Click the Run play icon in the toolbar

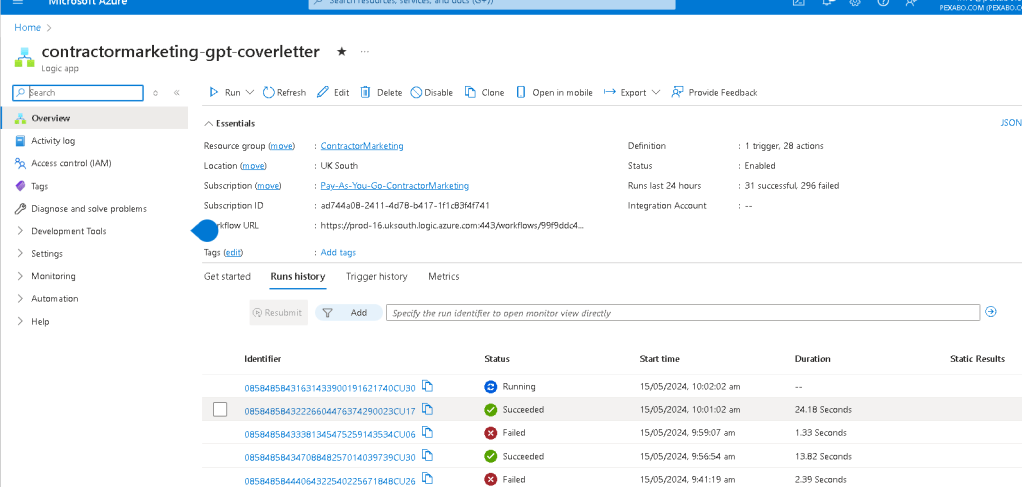[x=213, y=93]
